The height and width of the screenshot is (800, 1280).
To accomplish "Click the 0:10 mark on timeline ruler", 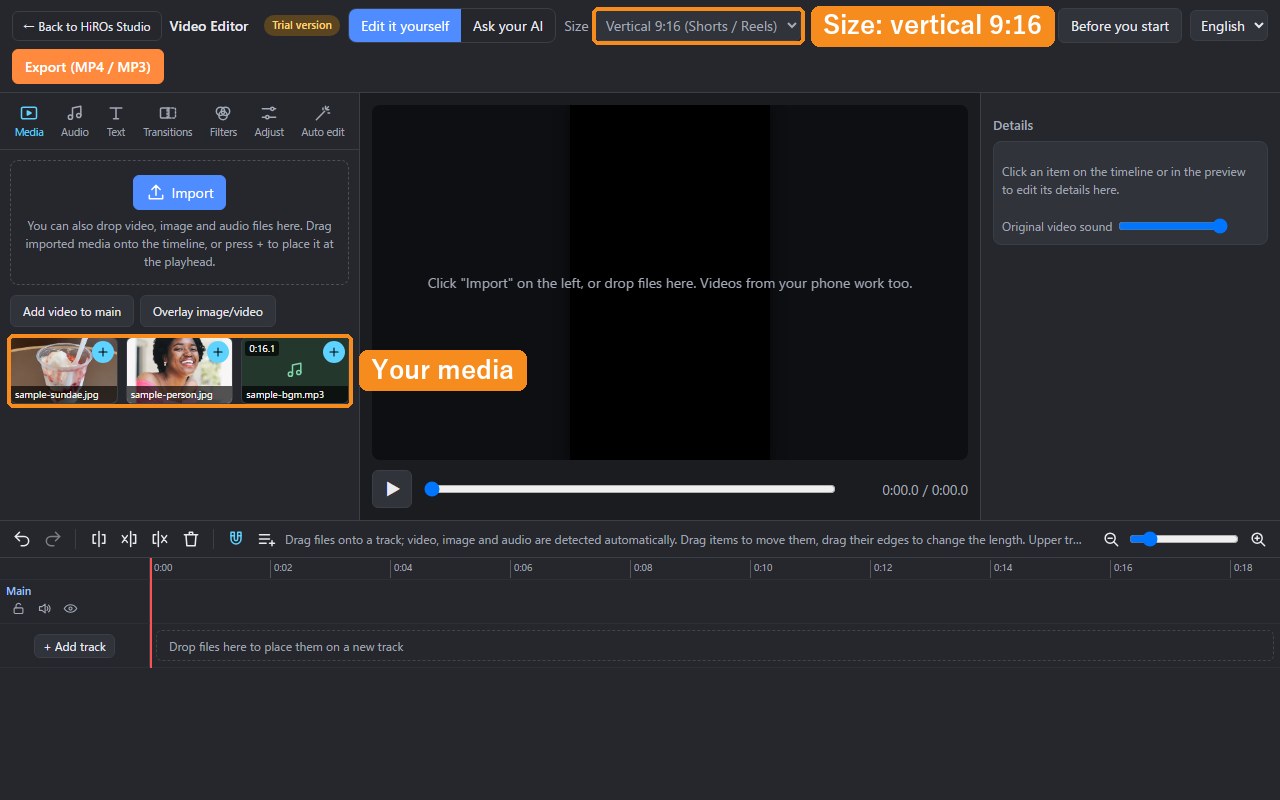I will tap(763, 567).
